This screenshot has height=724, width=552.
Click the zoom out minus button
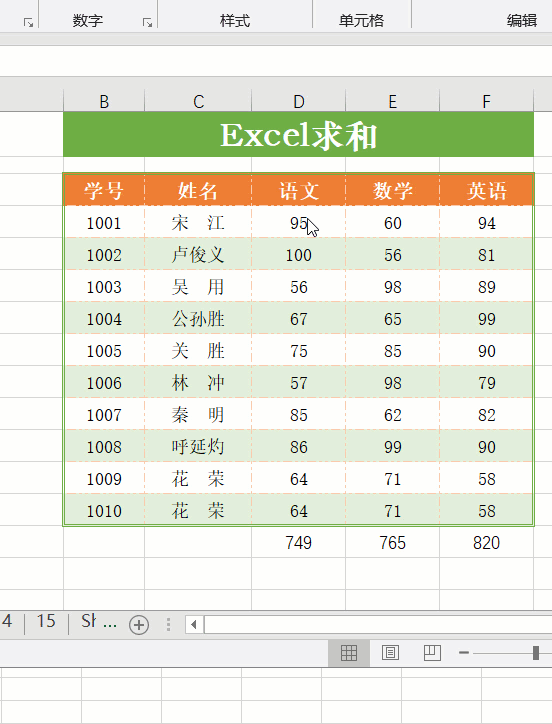464,652
